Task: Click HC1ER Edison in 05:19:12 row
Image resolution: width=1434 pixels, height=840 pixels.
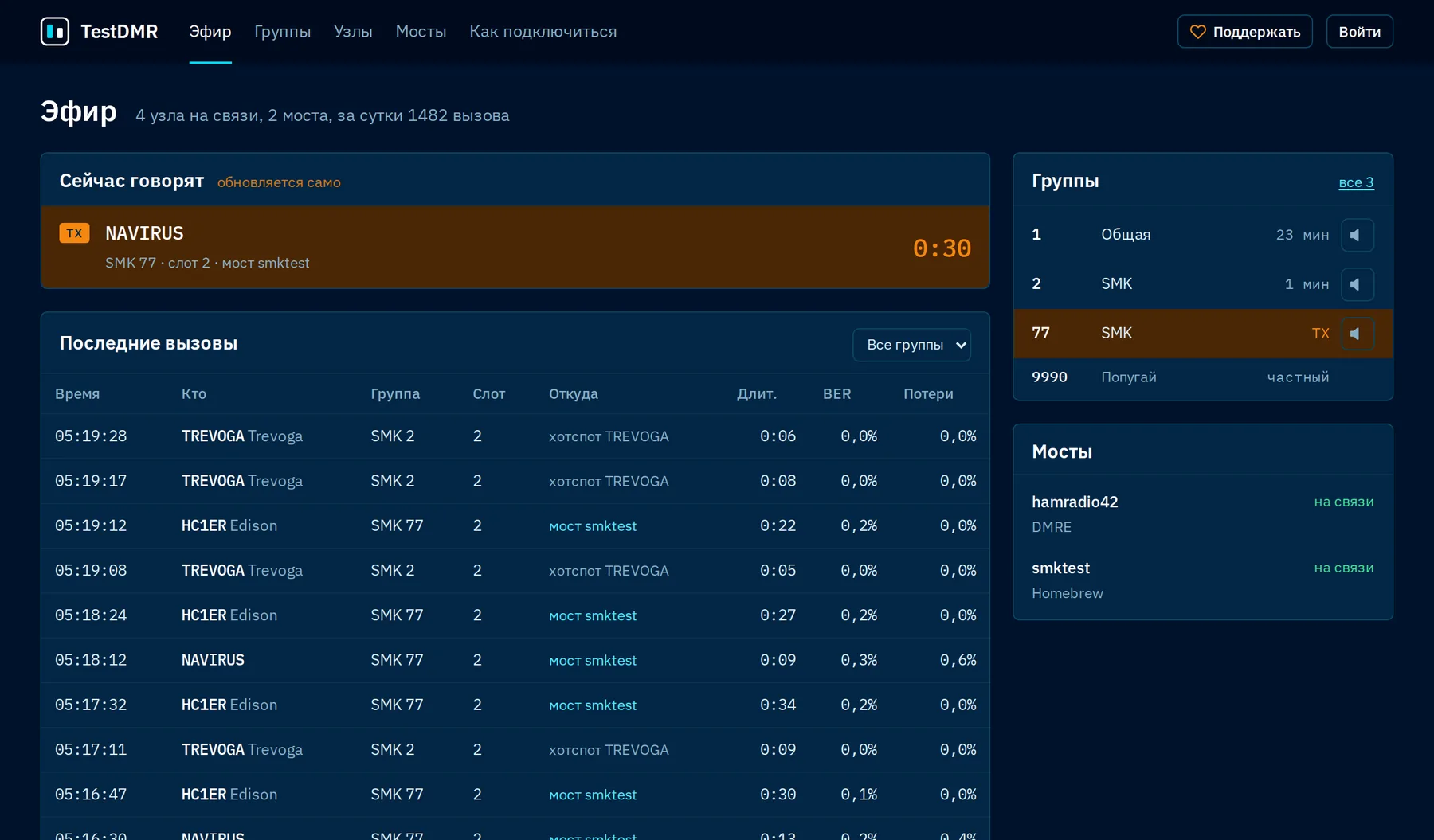Action: (x=229, y=526)
